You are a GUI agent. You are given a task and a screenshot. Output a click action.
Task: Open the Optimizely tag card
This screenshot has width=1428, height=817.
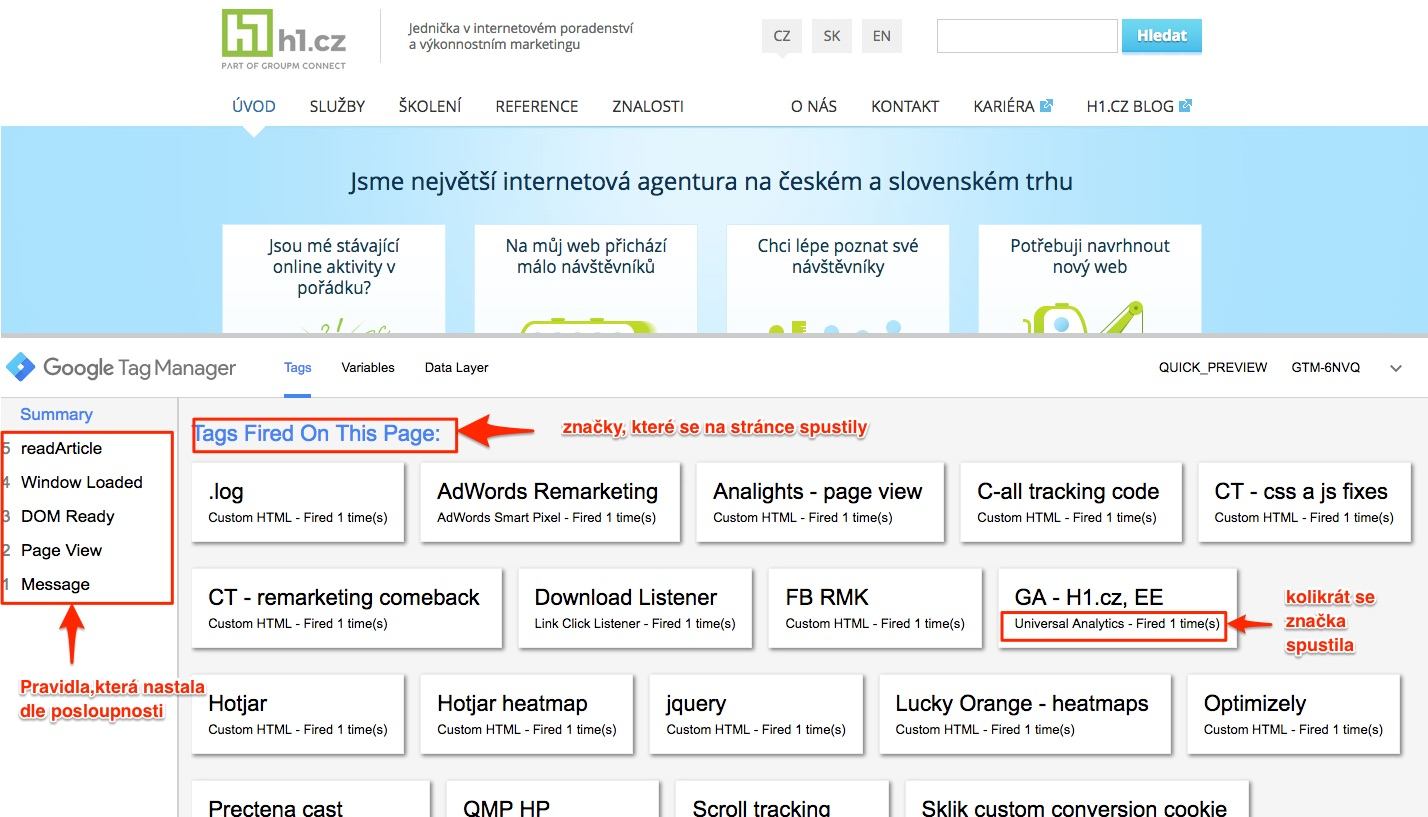click(x=1294, y=714)
